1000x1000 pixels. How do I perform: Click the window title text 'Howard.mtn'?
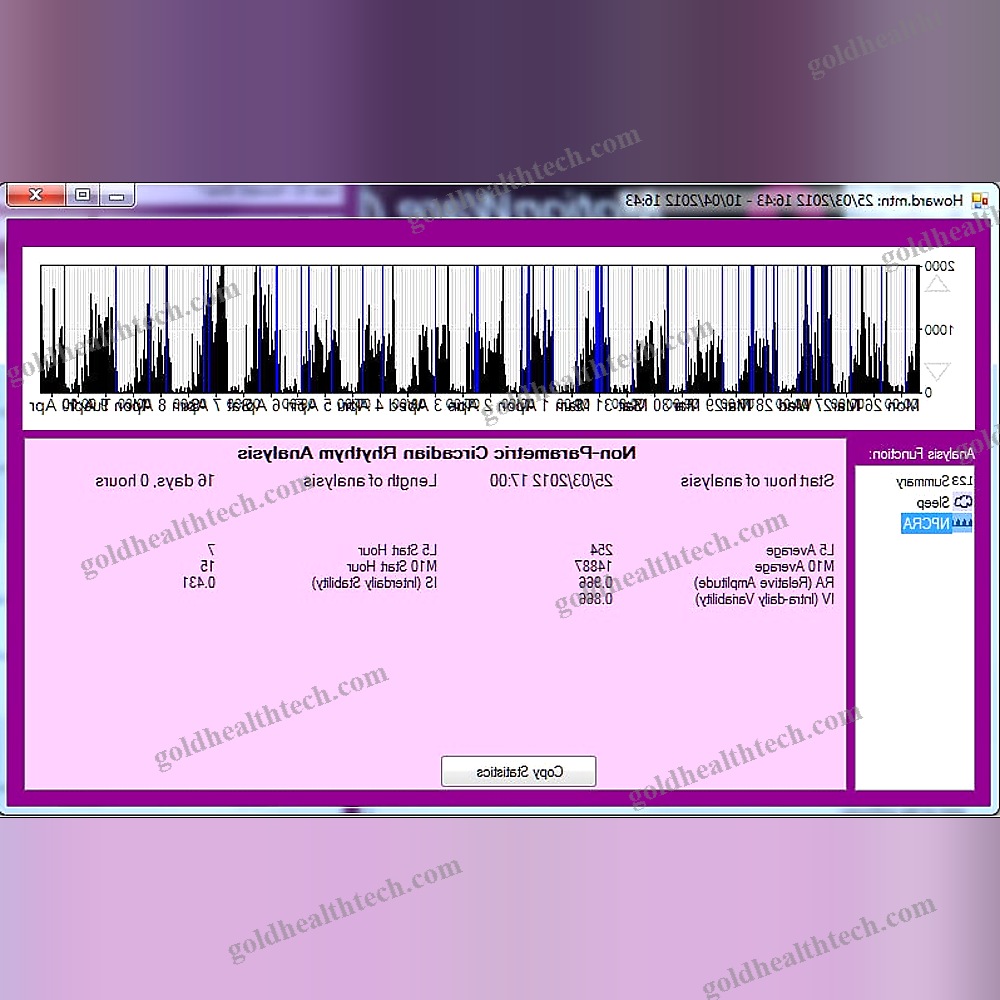coord(920,200)
